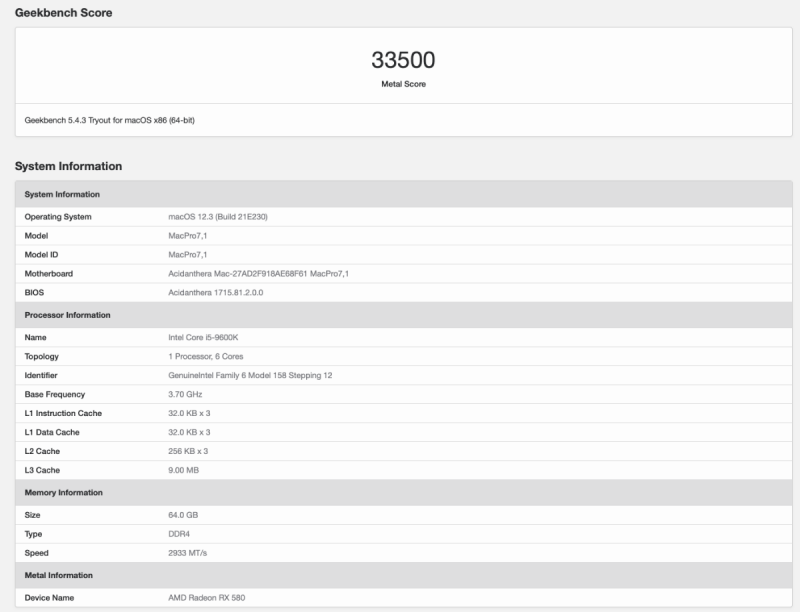Select the 'Identifier' row label
Image resolution: width=800 pixels, height=612 pixels.
(41, 375)
